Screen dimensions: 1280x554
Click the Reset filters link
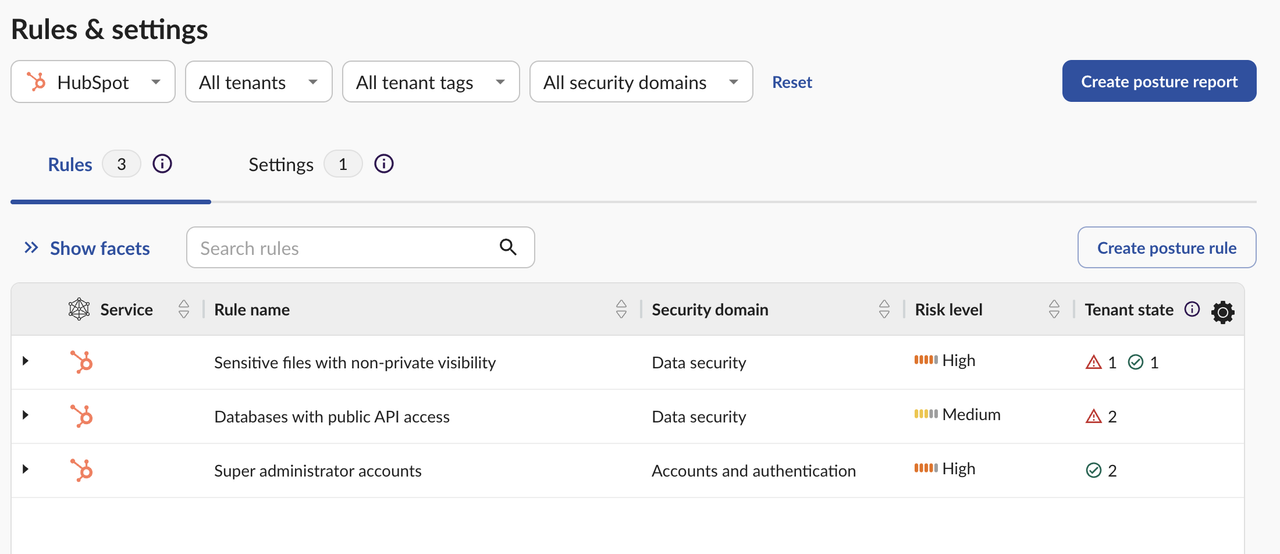point(792,82)
